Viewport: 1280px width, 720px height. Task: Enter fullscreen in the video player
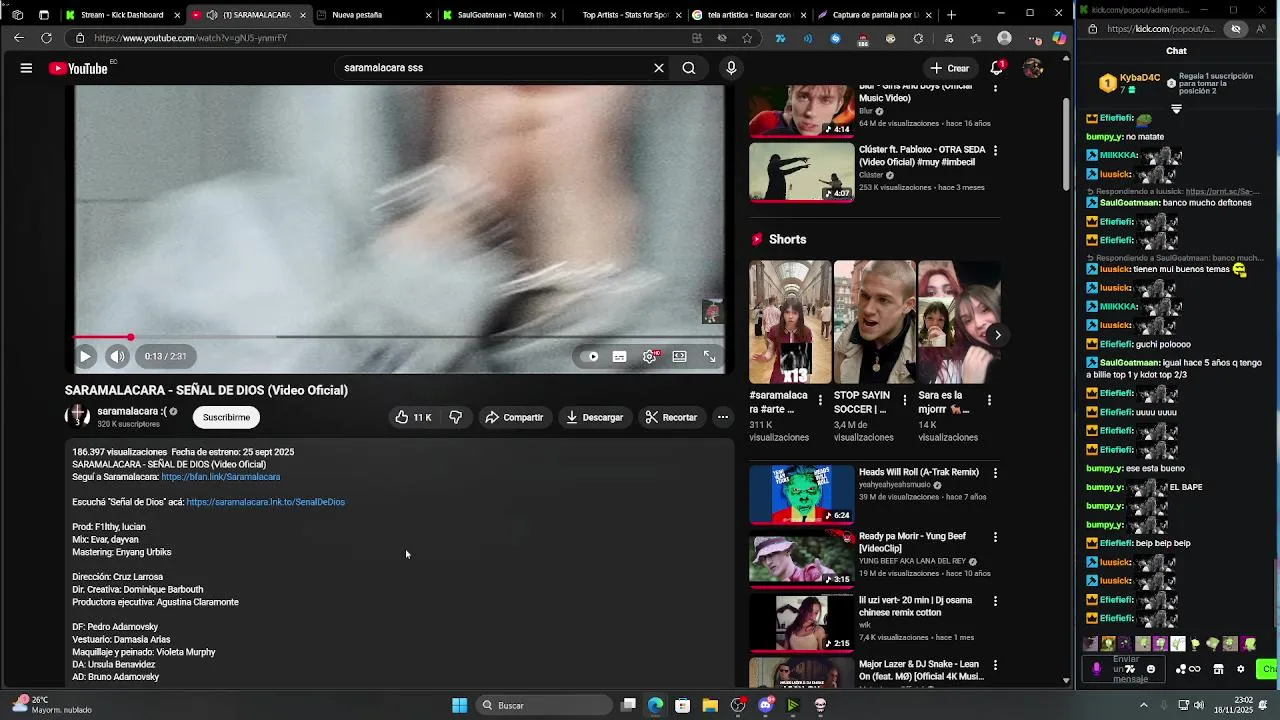tap(709, 356)
